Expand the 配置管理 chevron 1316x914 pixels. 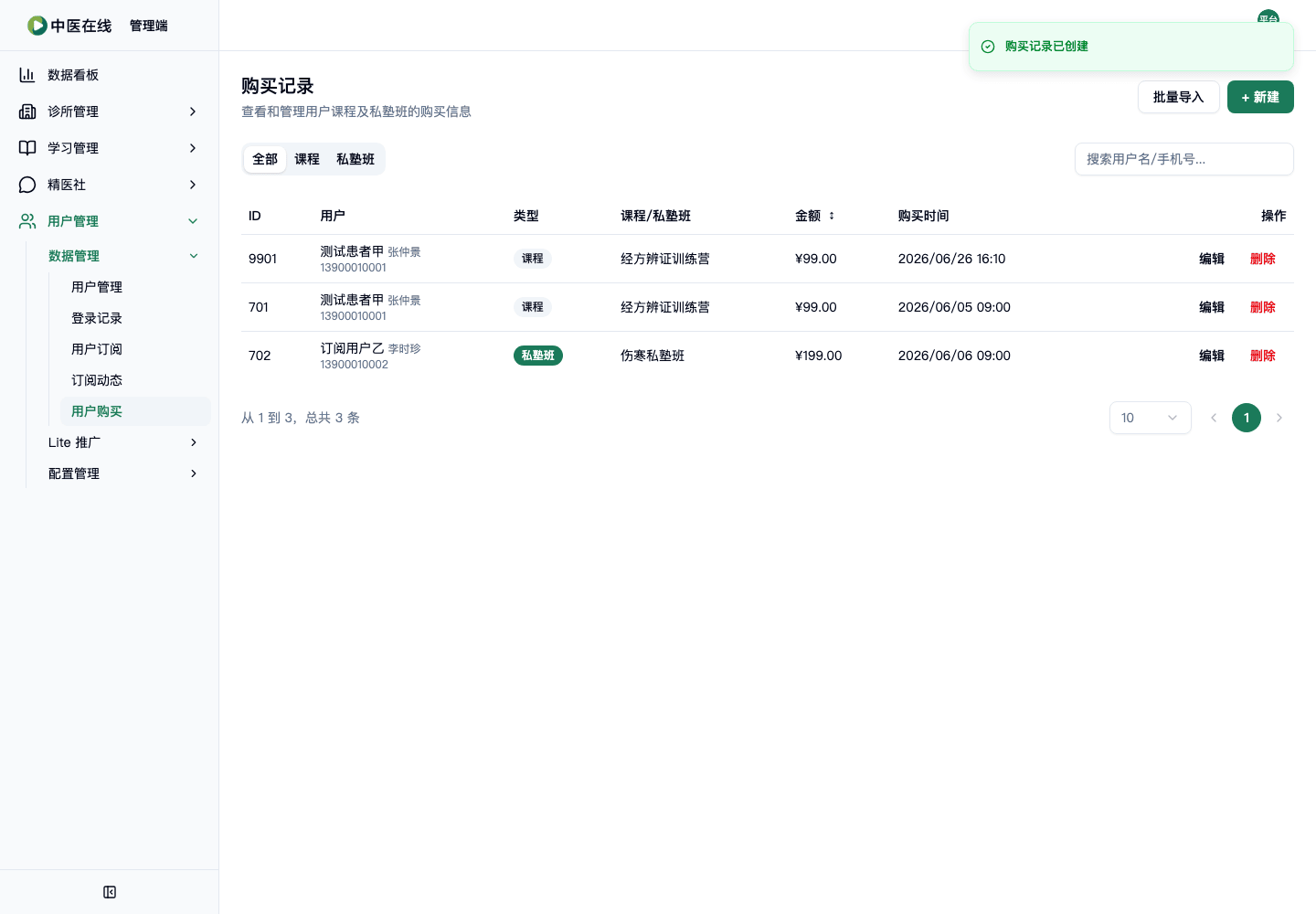pyautogui.click(x=194, y=473)
